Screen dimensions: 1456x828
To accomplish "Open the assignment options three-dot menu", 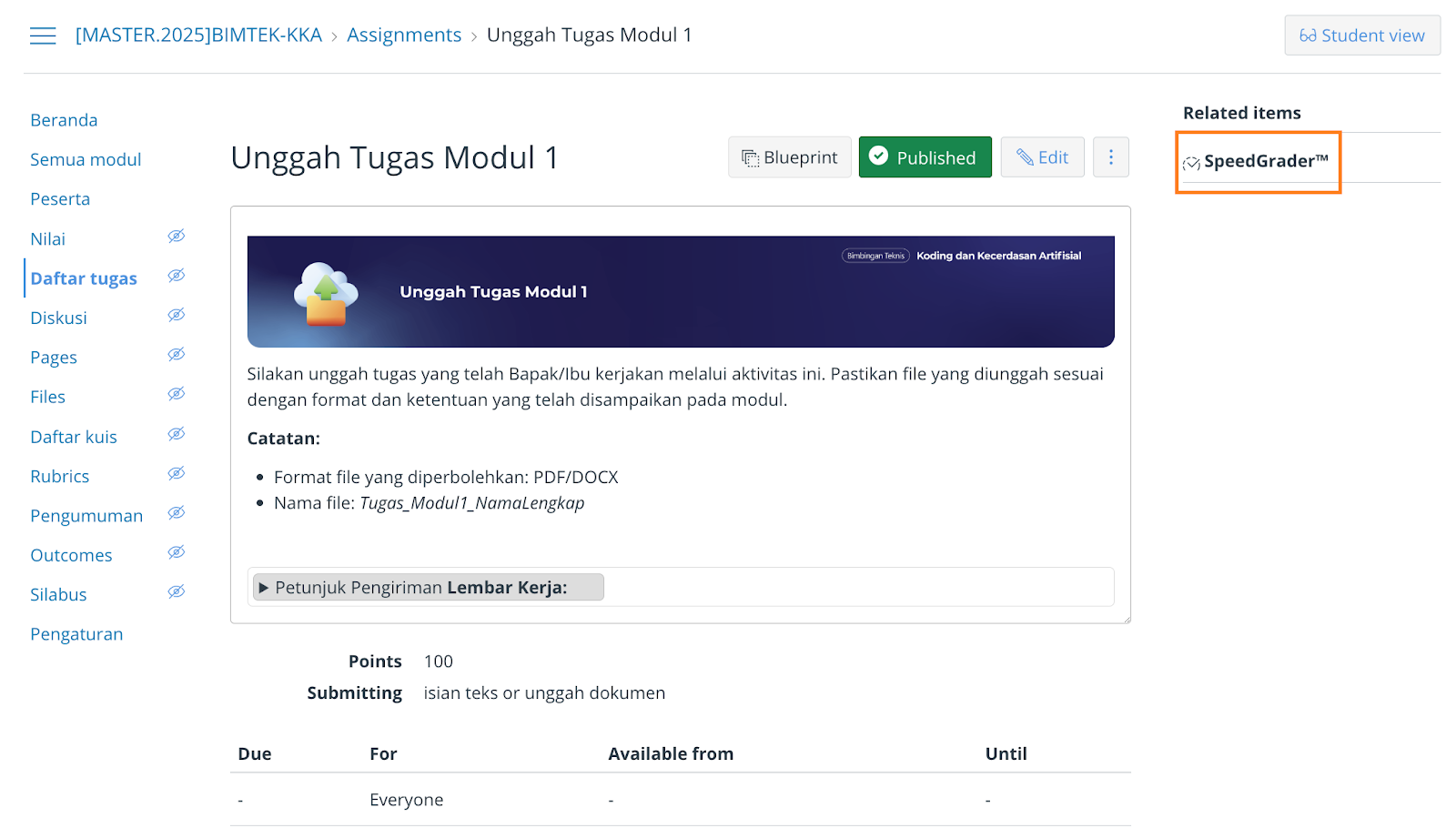I will click(x=1111, y=157).
